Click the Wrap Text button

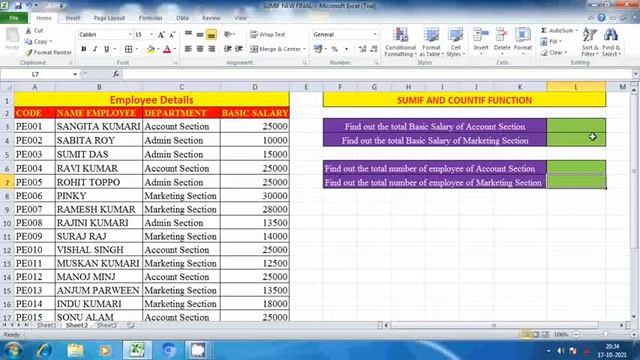(x=267, y=35)
